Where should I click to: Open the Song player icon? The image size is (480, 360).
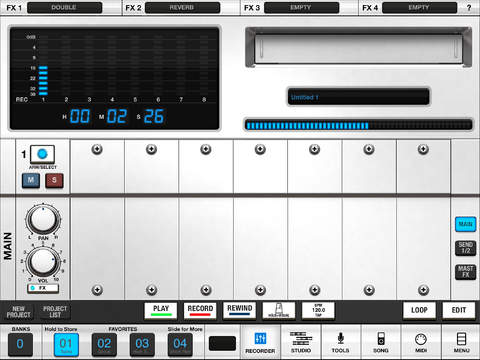tap(381, 342)
